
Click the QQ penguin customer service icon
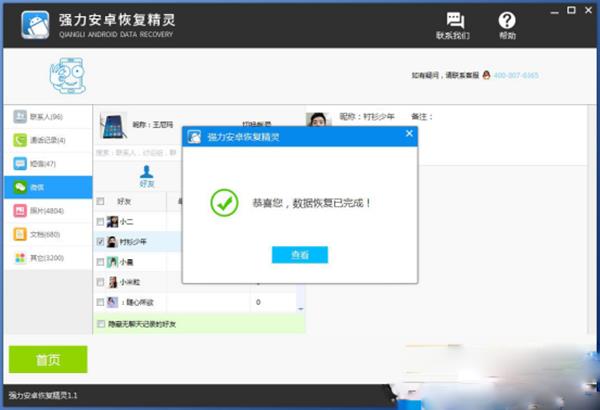(485, 76)
